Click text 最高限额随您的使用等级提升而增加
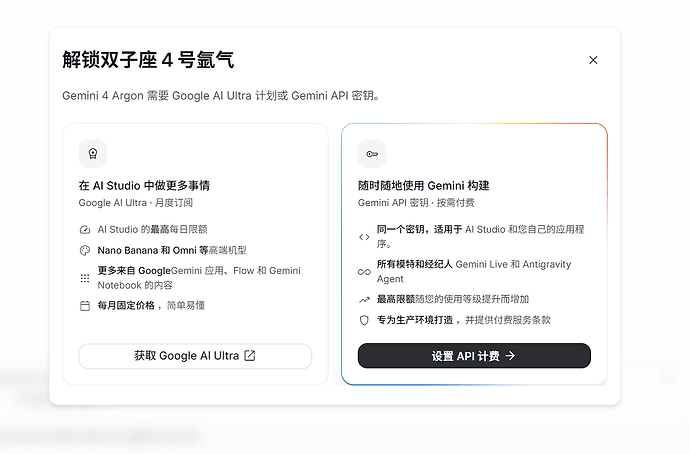690x454 pixels. 453,299
